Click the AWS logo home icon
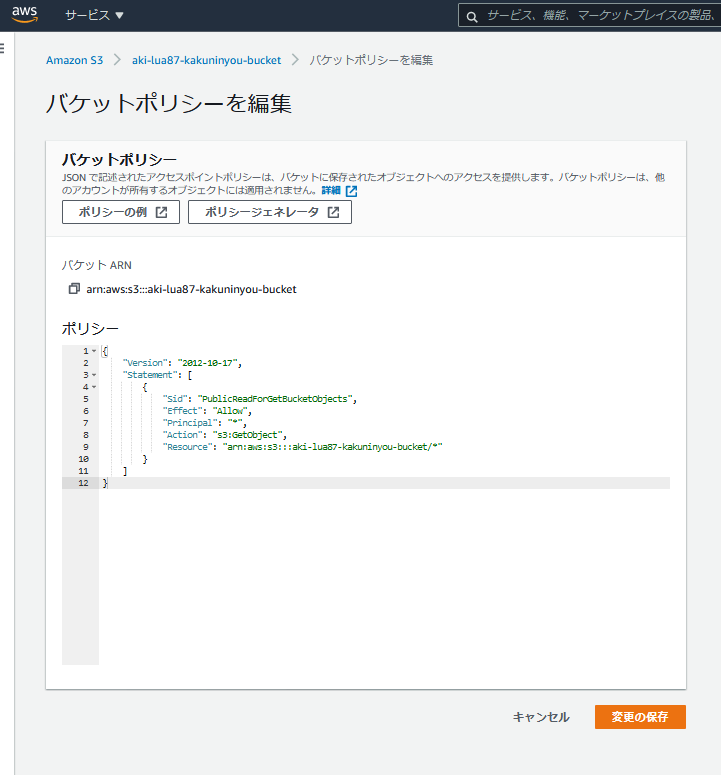 (x=25, y=15)
